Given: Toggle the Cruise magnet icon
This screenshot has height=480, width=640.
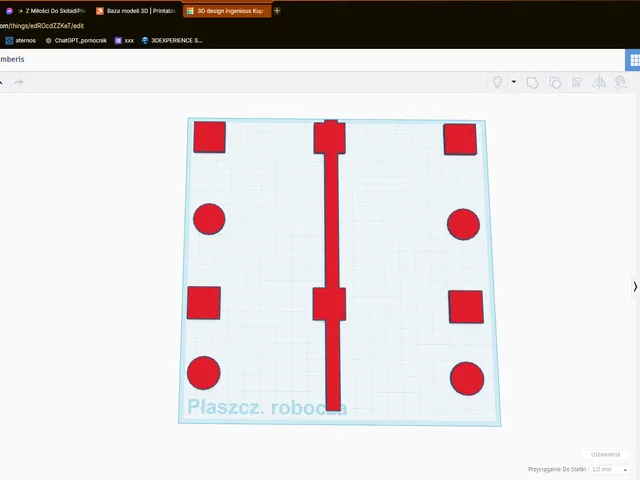Looking at the screenshot, I should 621,82.
